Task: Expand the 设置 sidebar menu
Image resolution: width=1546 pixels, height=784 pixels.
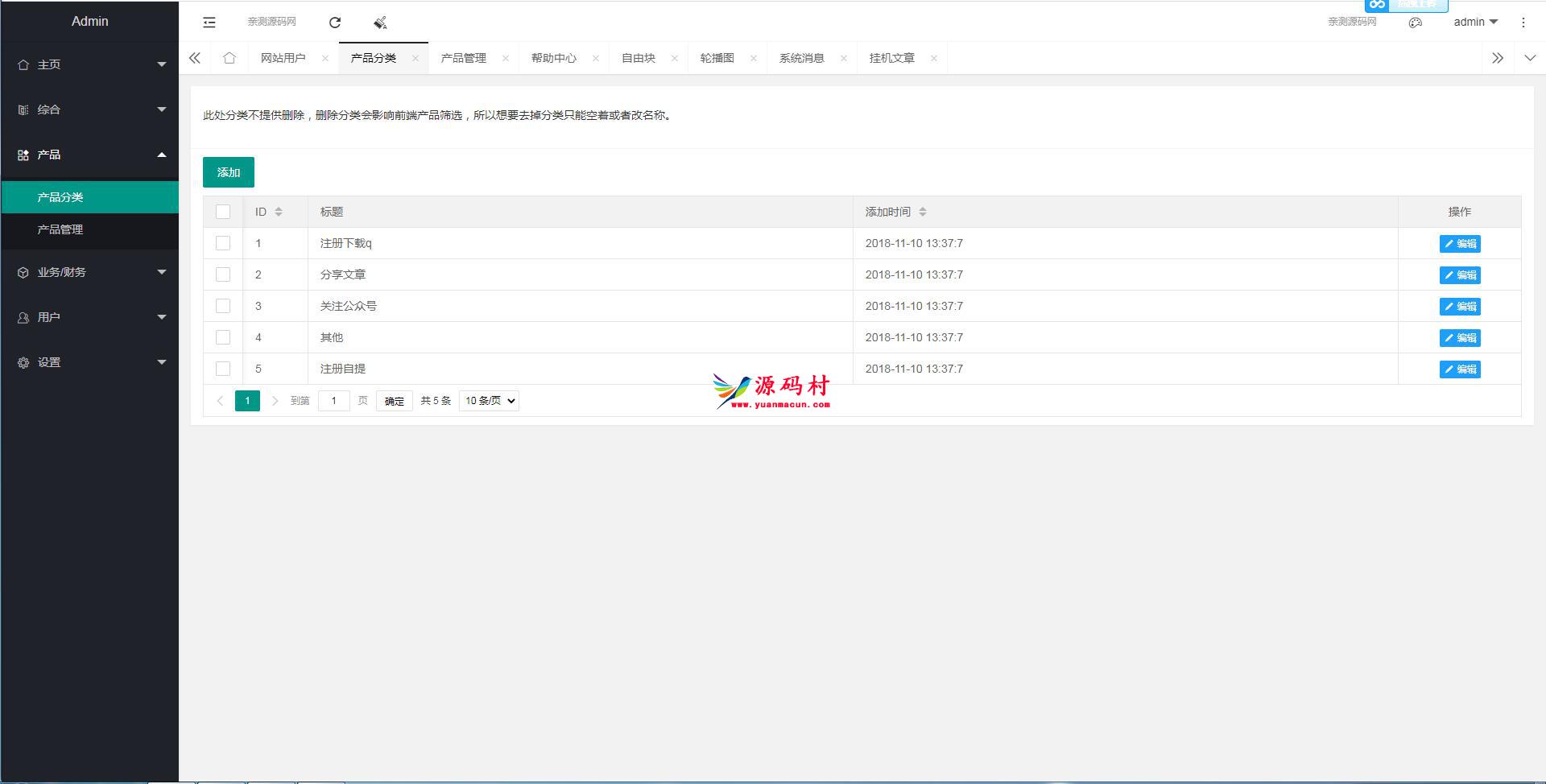Action: click(89, 362)
